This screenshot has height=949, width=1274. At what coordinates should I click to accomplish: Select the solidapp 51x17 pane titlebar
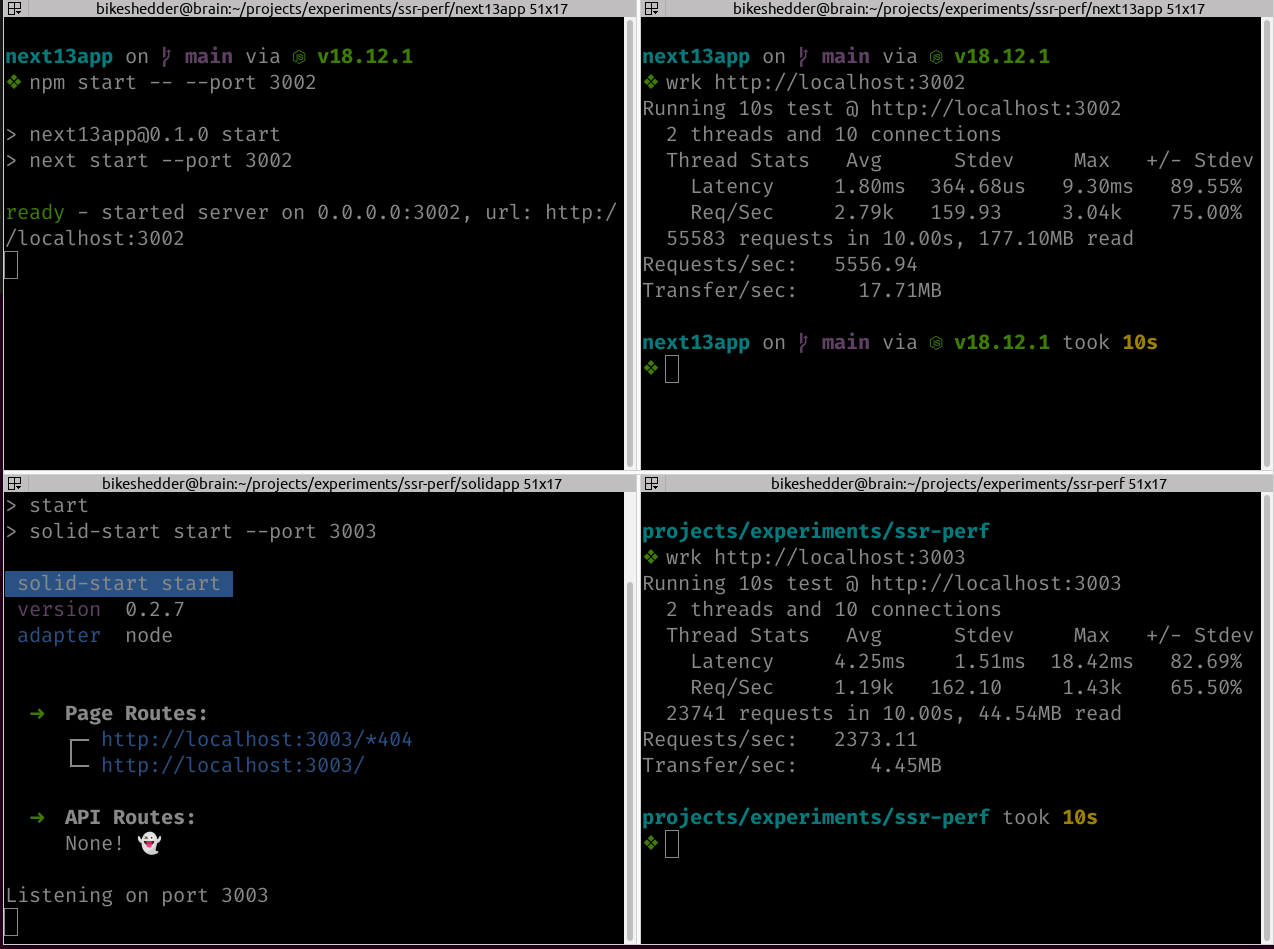point(319,484)
